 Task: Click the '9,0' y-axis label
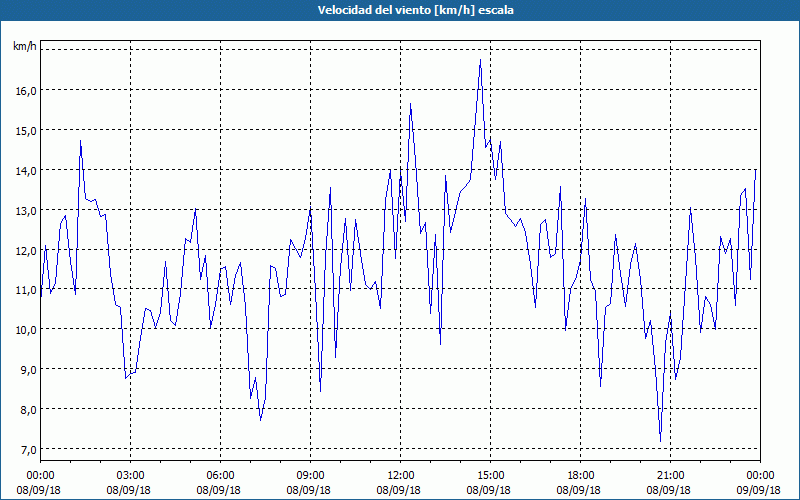[x=29, y=370]
